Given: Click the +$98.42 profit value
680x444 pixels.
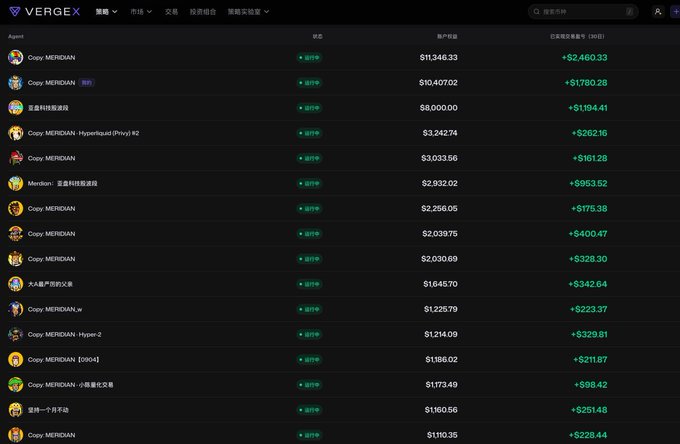Looking at the screenshot, I should click(x=591, y=384).
